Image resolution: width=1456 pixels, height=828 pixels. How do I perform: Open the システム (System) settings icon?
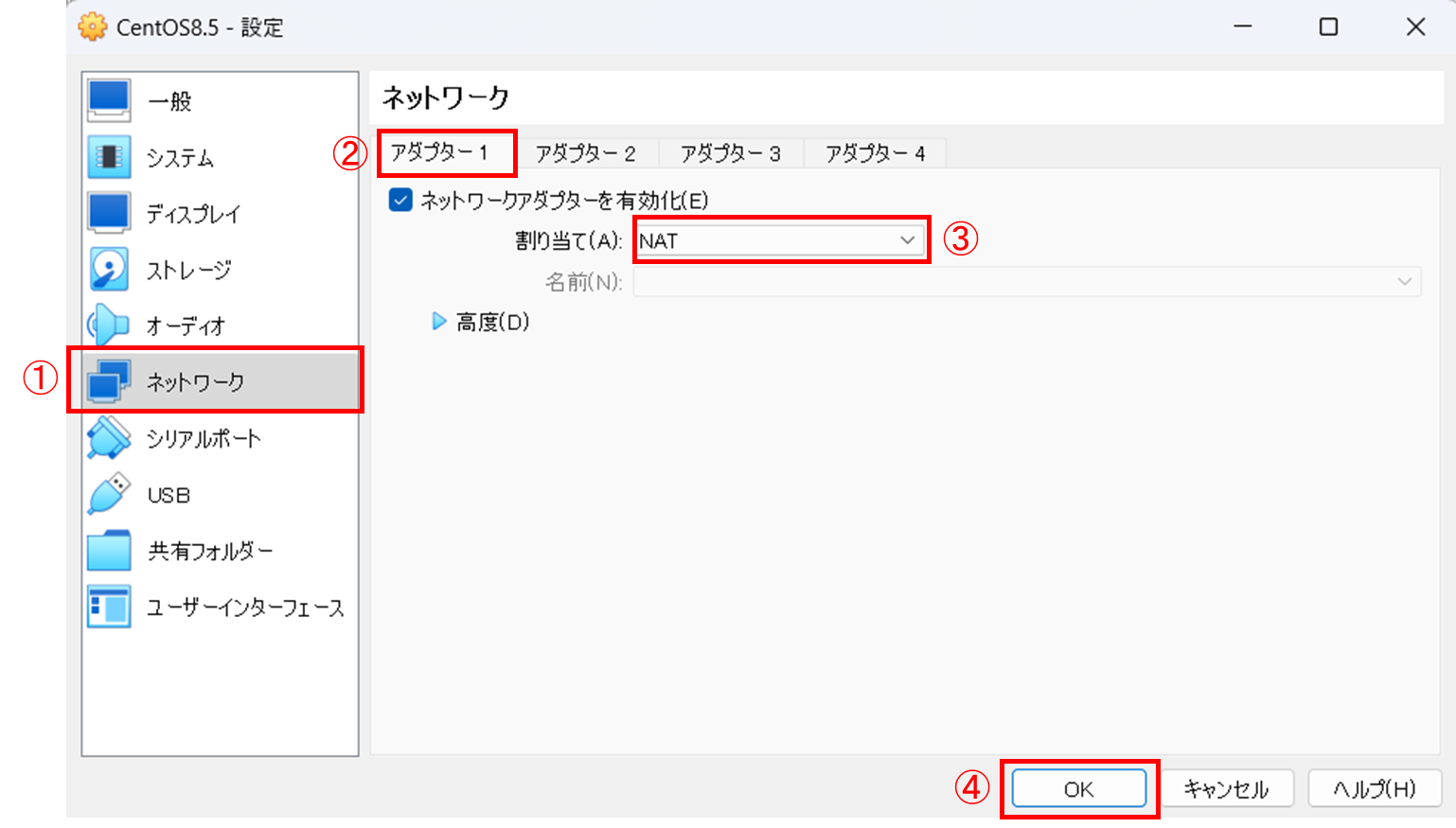(x=180, y=157)
